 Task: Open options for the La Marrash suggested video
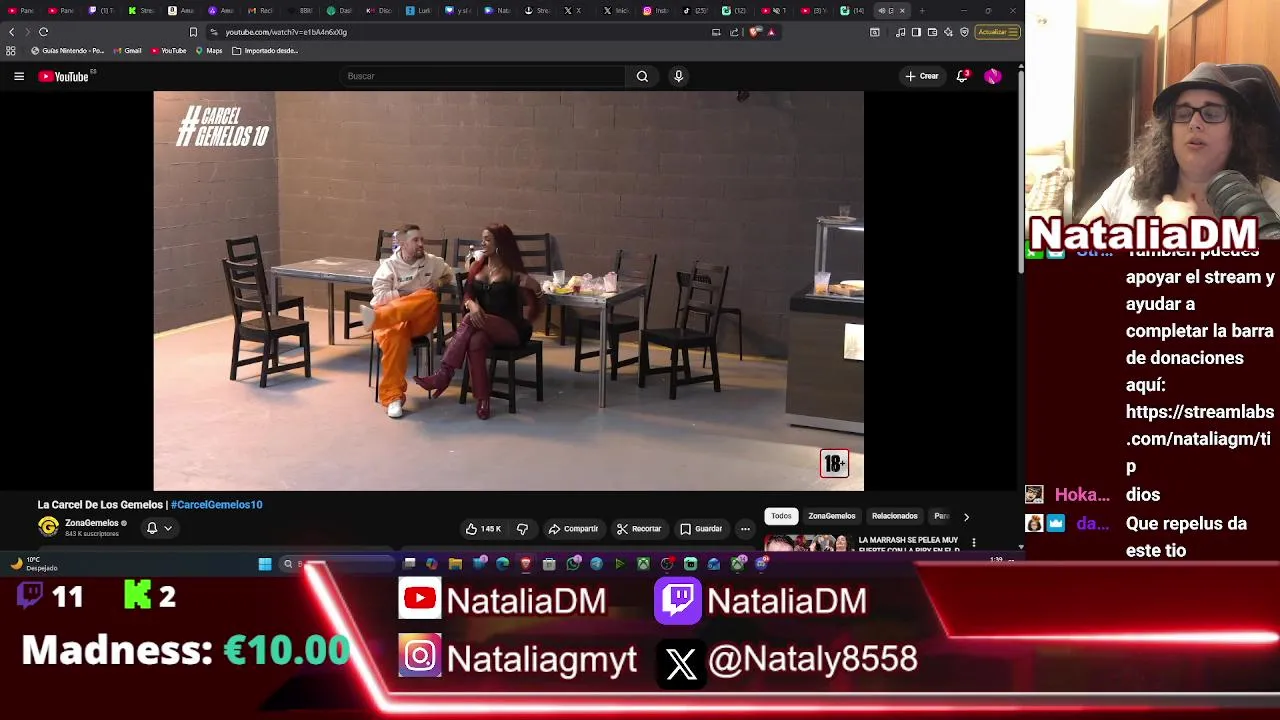point(974,543)
